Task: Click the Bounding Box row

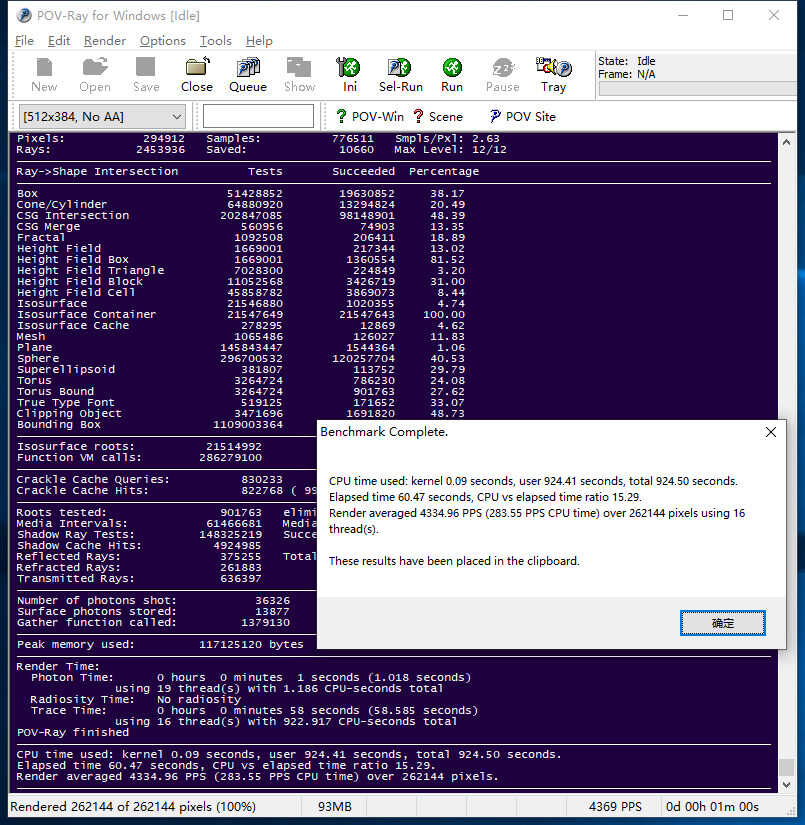Action: coord(150,424)
